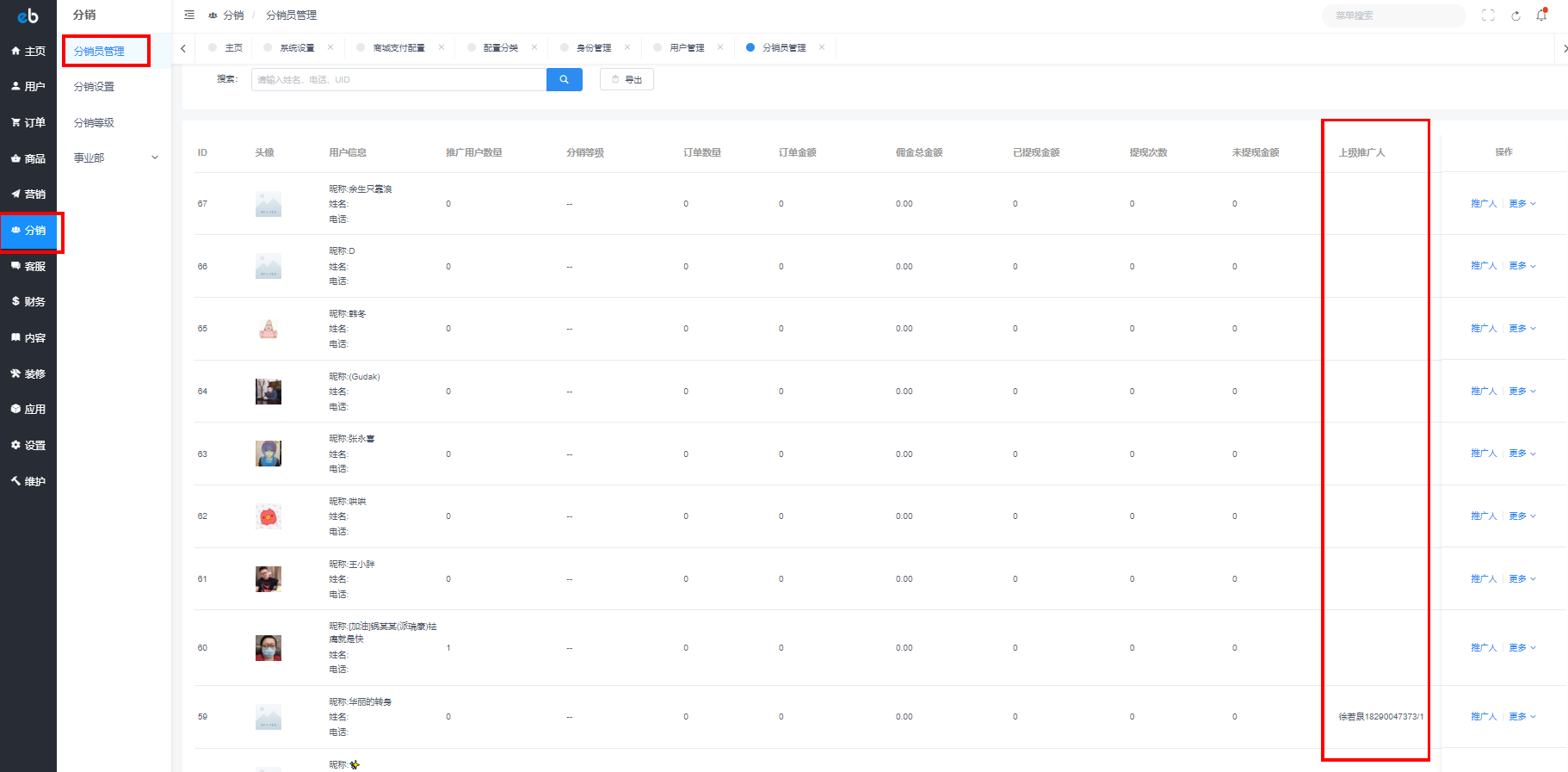
Task: Toggle fullscreen mode icon
Action: pos(1488,15)
